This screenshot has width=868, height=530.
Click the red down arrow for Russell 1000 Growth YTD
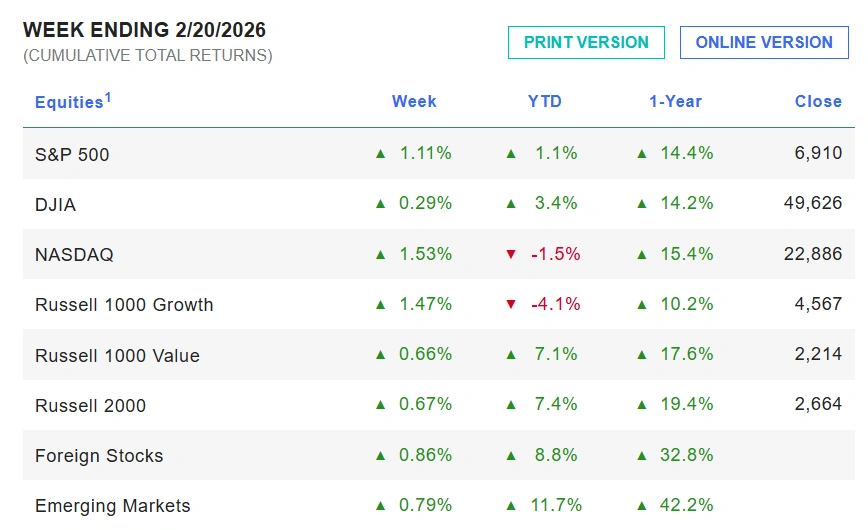[511, 305]
